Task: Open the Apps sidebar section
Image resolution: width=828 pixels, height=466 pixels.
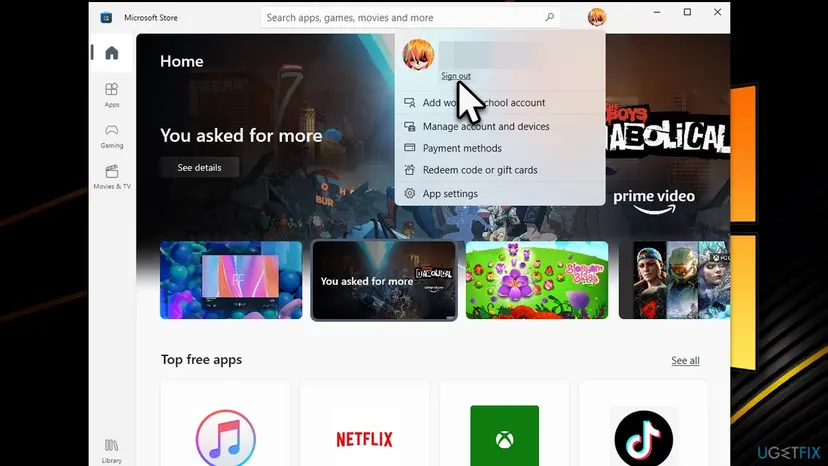Action: pos(111,95)
